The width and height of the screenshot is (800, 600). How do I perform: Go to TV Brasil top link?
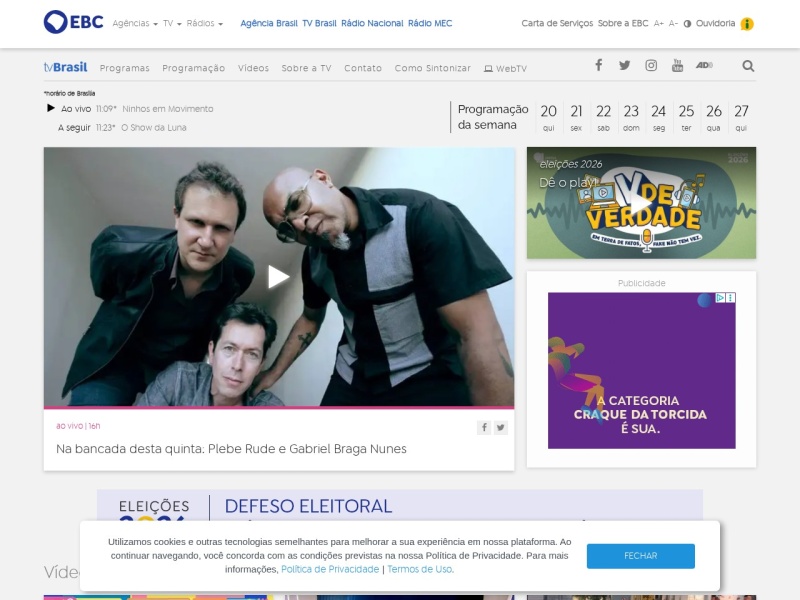pyautogui.click(x=319, y=23)
